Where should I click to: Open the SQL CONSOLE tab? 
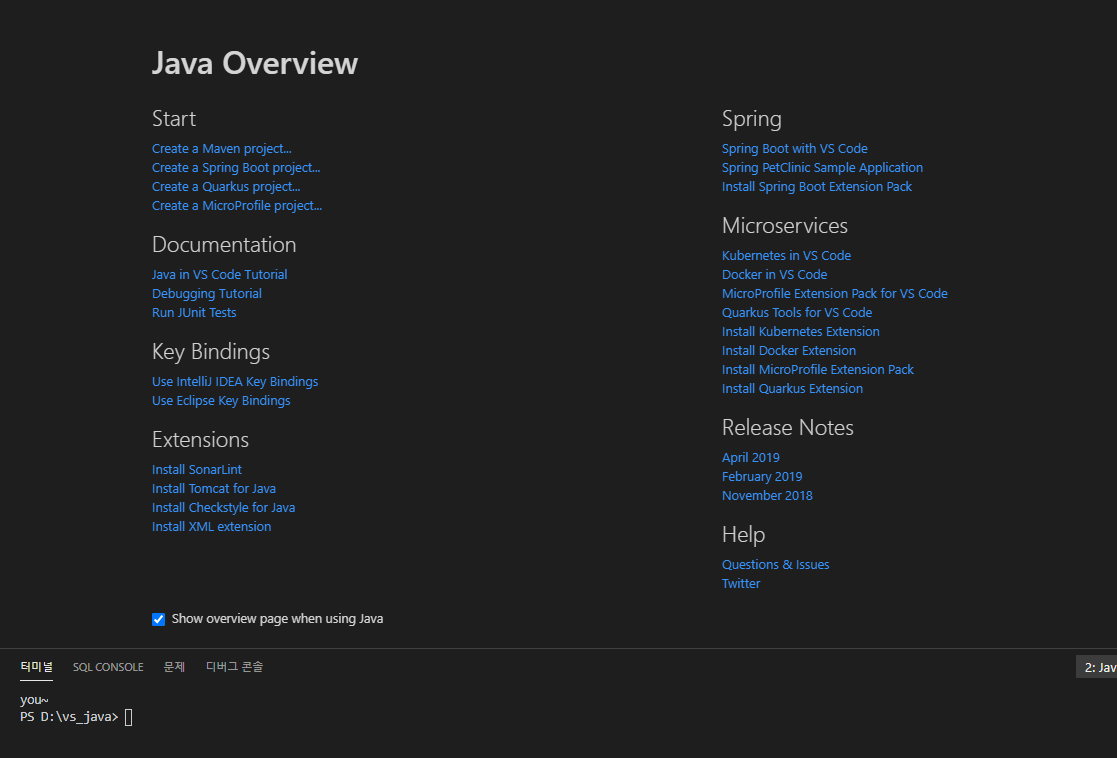[x=108, y=667]
